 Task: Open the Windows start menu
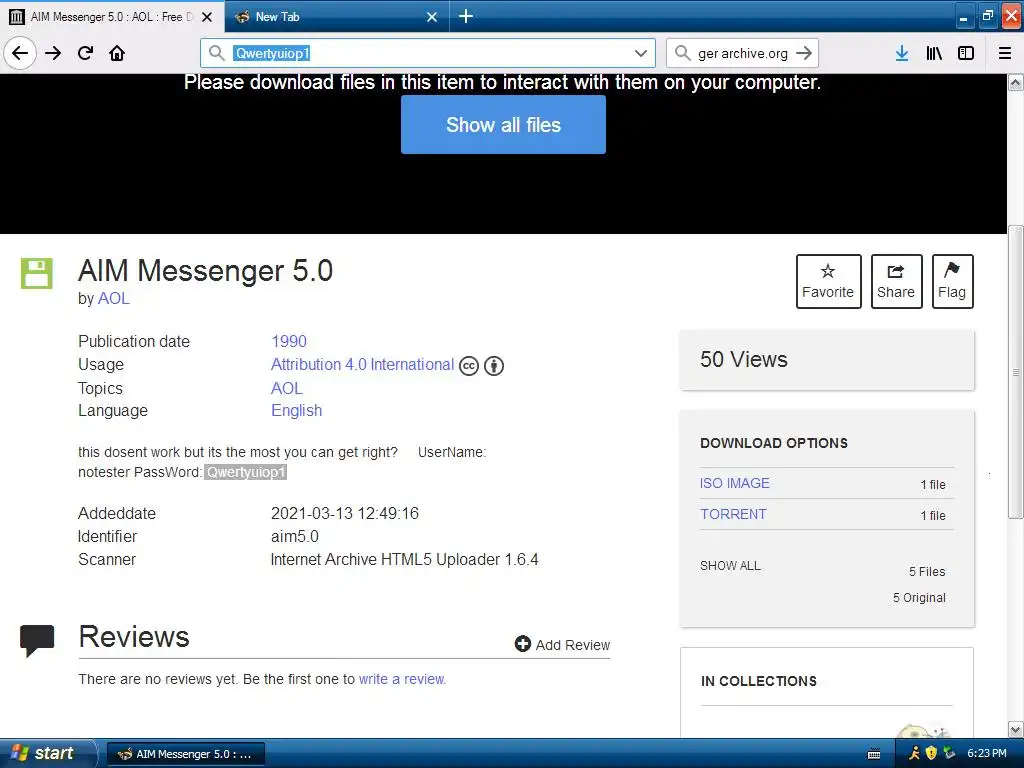click(48, 754)
